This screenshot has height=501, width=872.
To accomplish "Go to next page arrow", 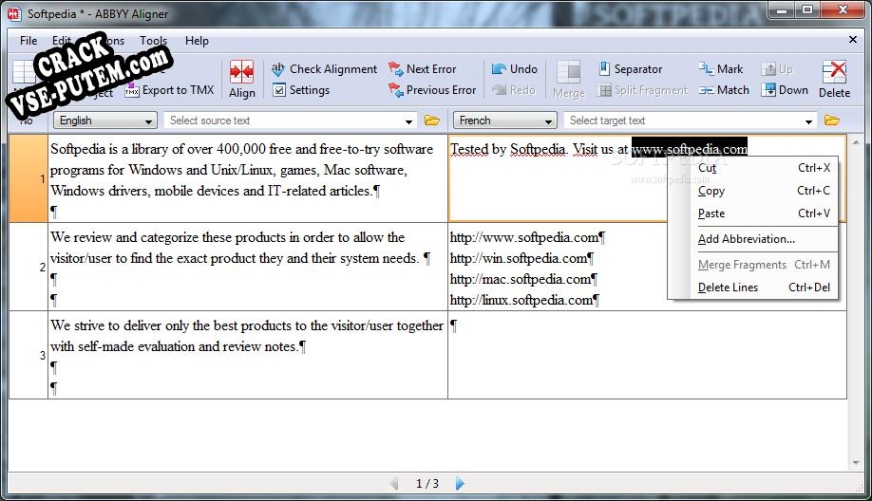I will pos(459,483).
